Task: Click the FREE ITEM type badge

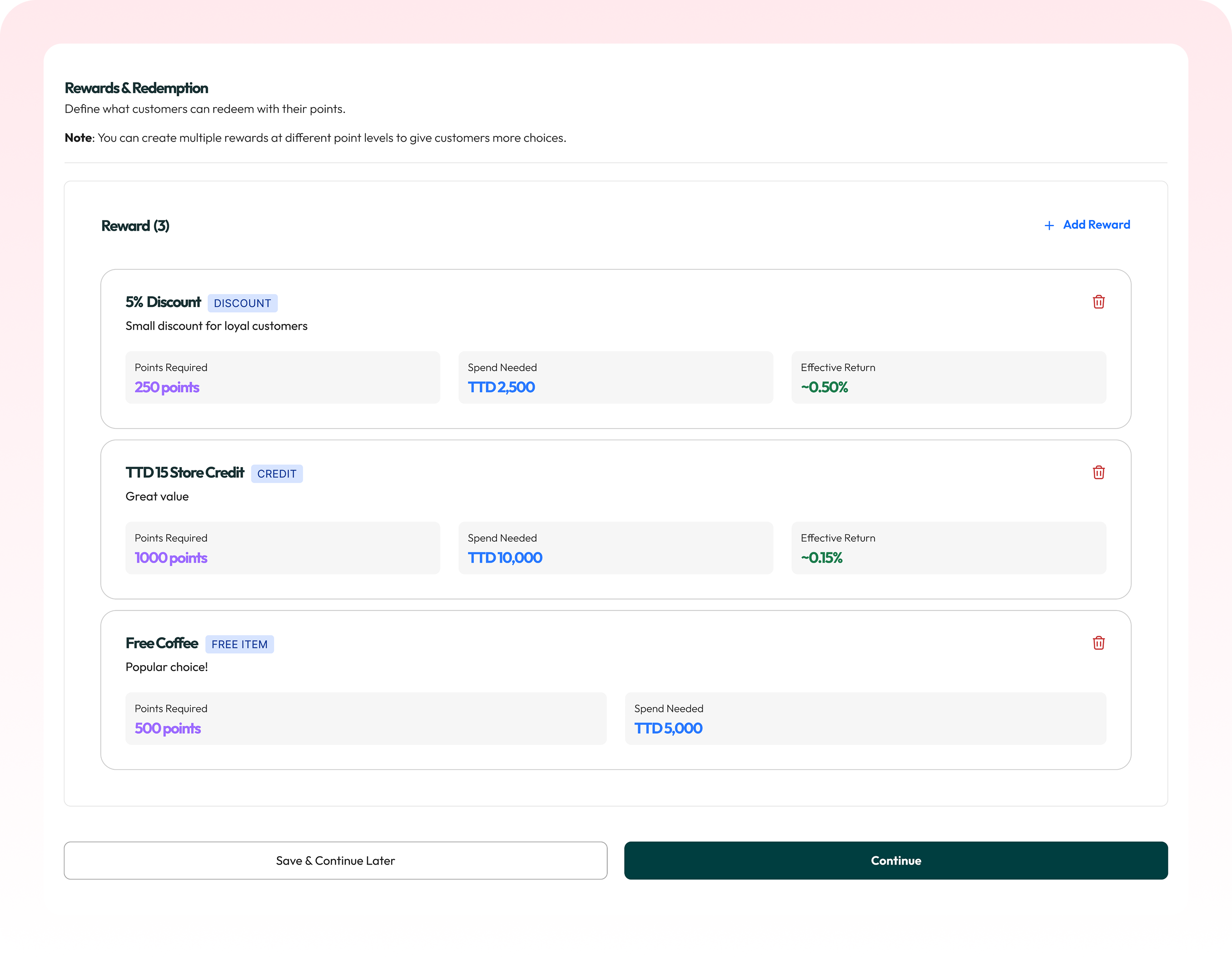Action: click(x=239, y=644)
